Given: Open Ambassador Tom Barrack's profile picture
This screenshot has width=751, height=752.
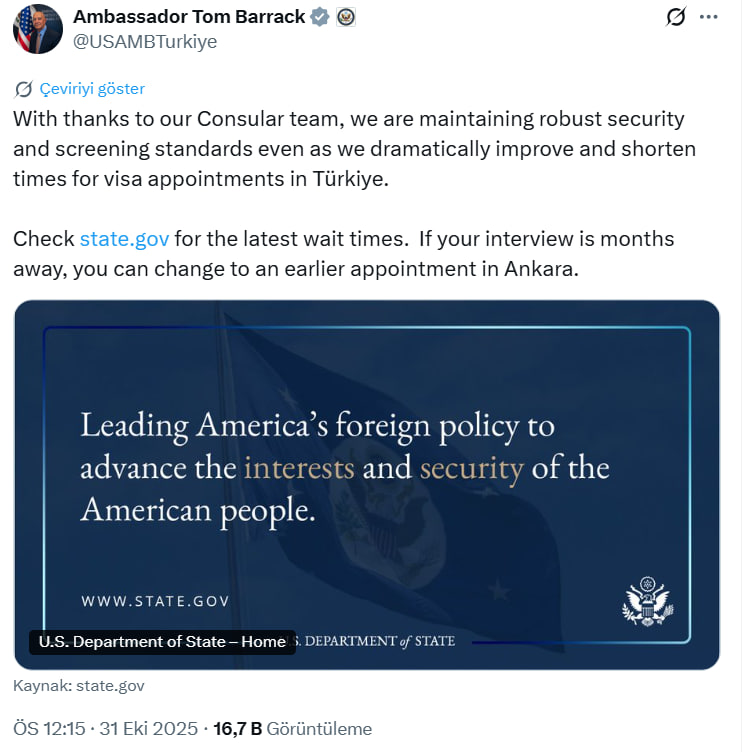Looking at the screenshot, I should [x=37, y=29].
